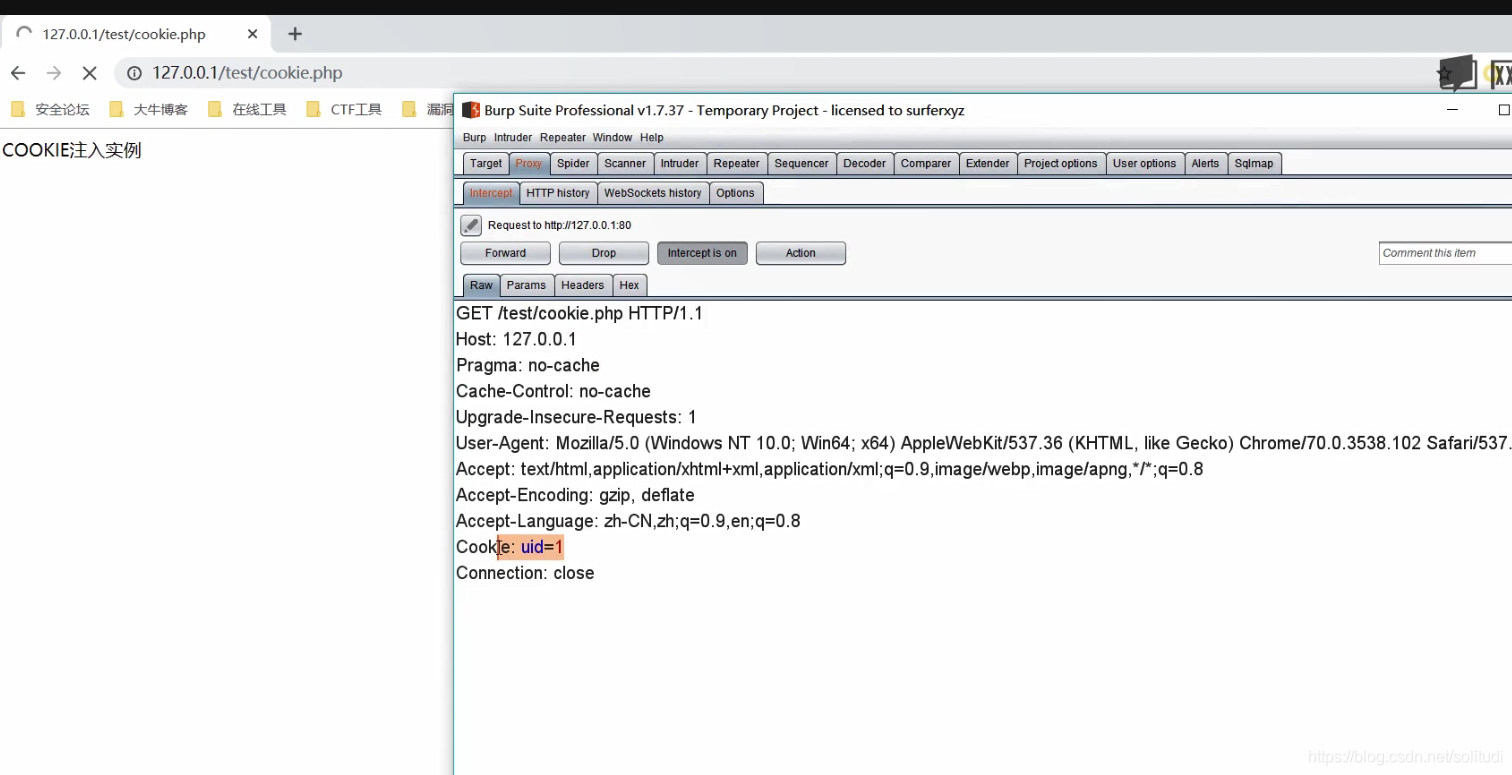Click the Chrome forward arrow
The width and height of the screenshot is (1512, 775).
(x=54, y=73)
